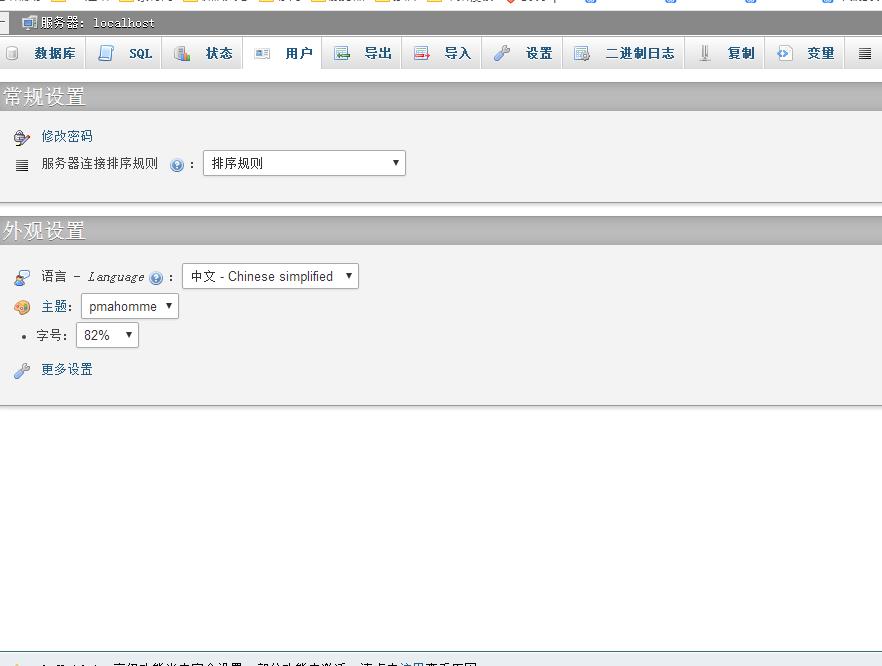Click the change password key icon
This screenshot has width=882, height=666.
(21, 137)
